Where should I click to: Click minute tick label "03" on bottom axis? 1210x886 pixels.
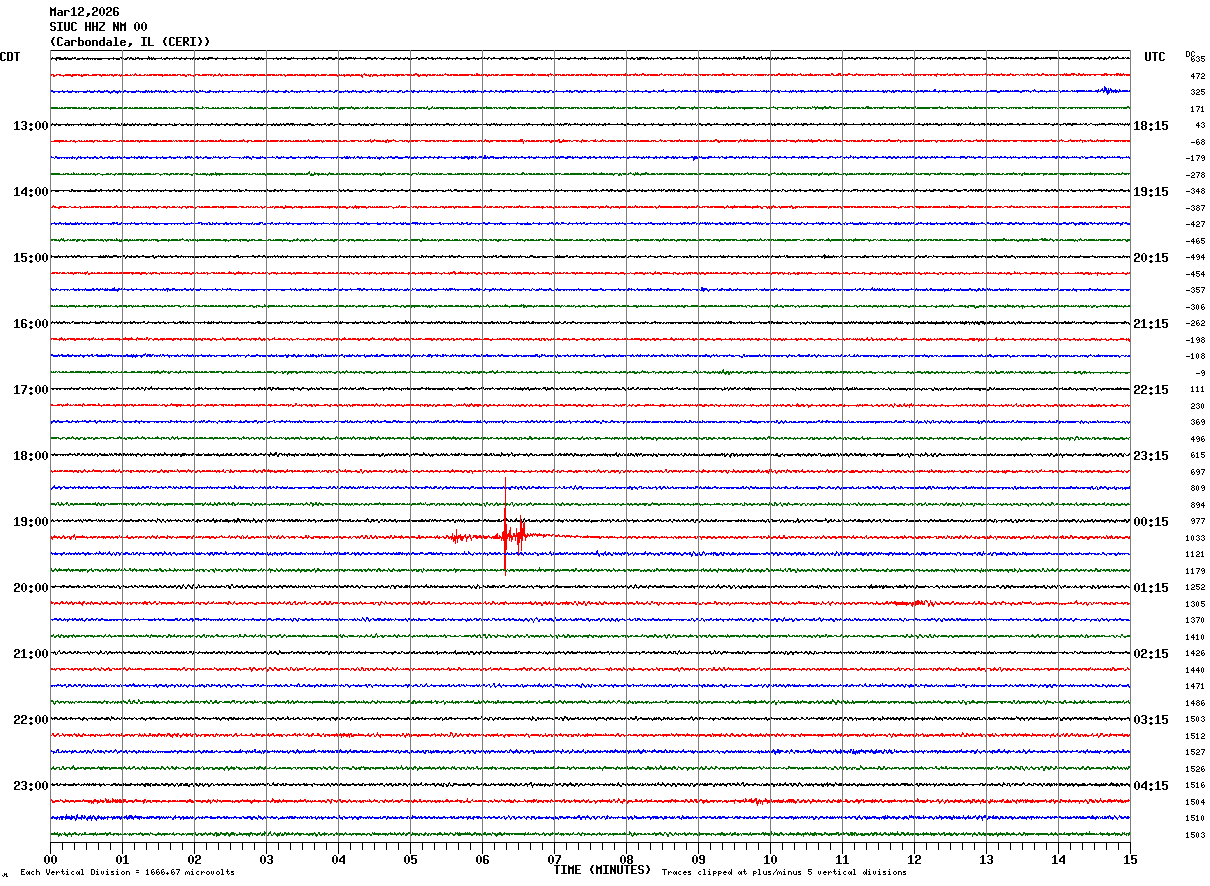[266, 859]
